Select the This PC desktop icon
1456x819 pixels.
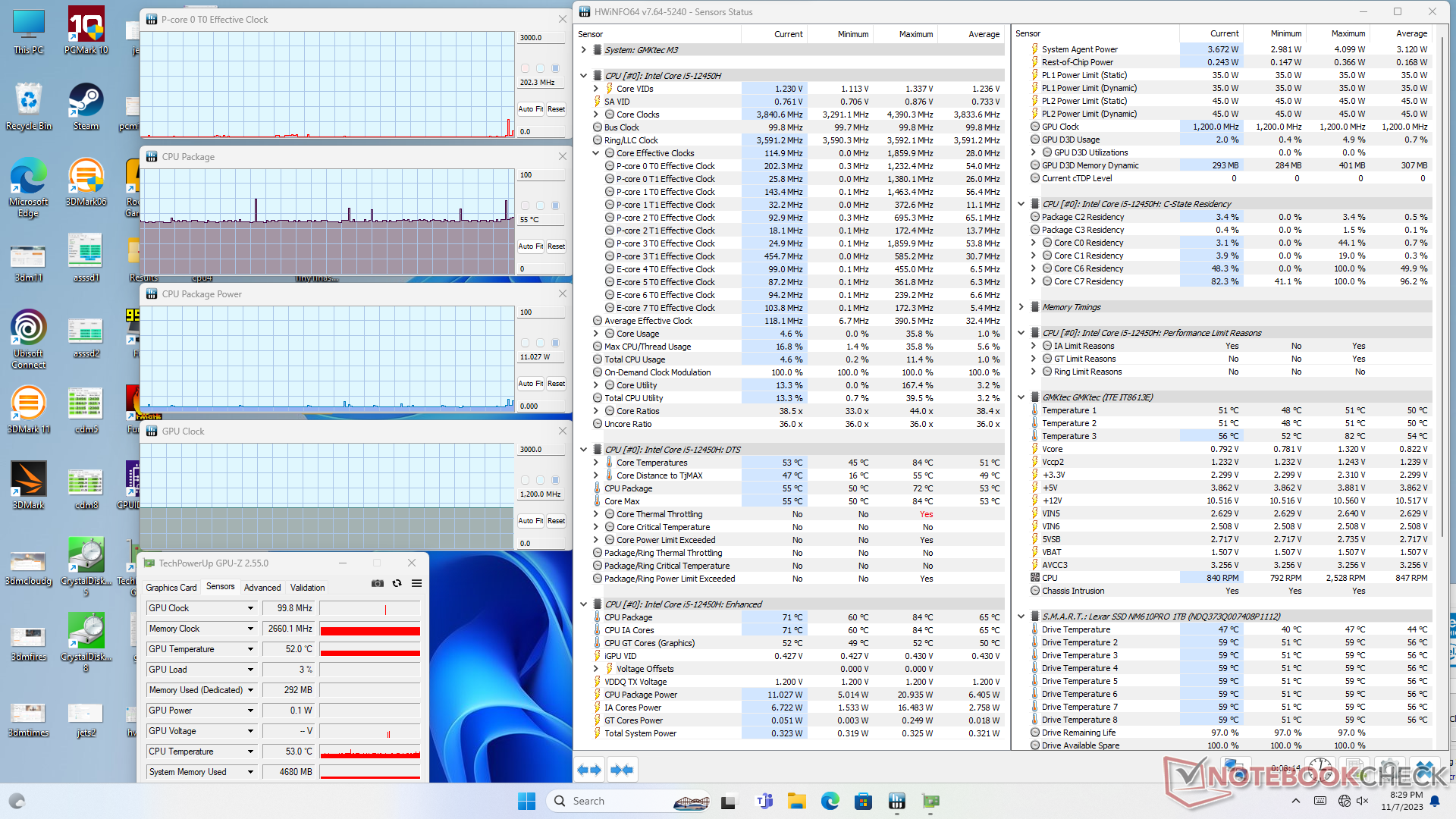(29, 31)
